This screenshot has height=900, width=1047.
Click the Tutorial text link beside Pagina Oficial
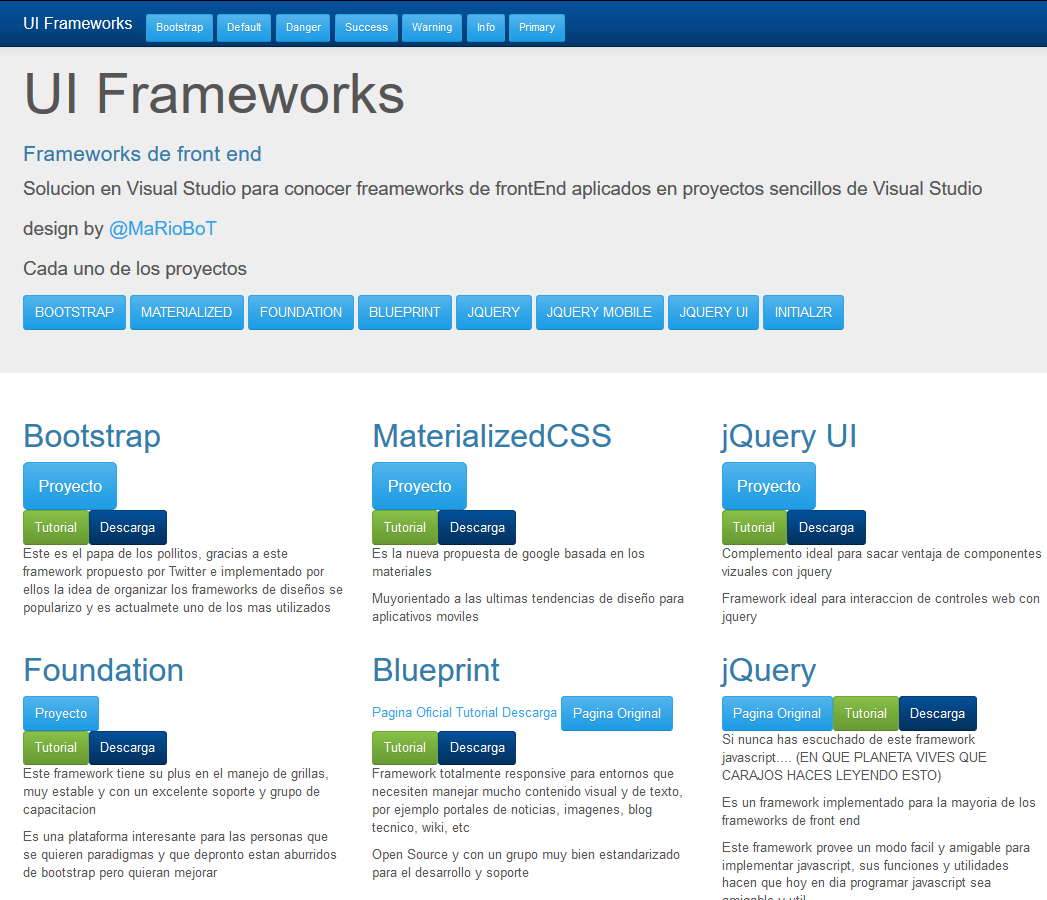pyautogui.click(x=477, y=712)
